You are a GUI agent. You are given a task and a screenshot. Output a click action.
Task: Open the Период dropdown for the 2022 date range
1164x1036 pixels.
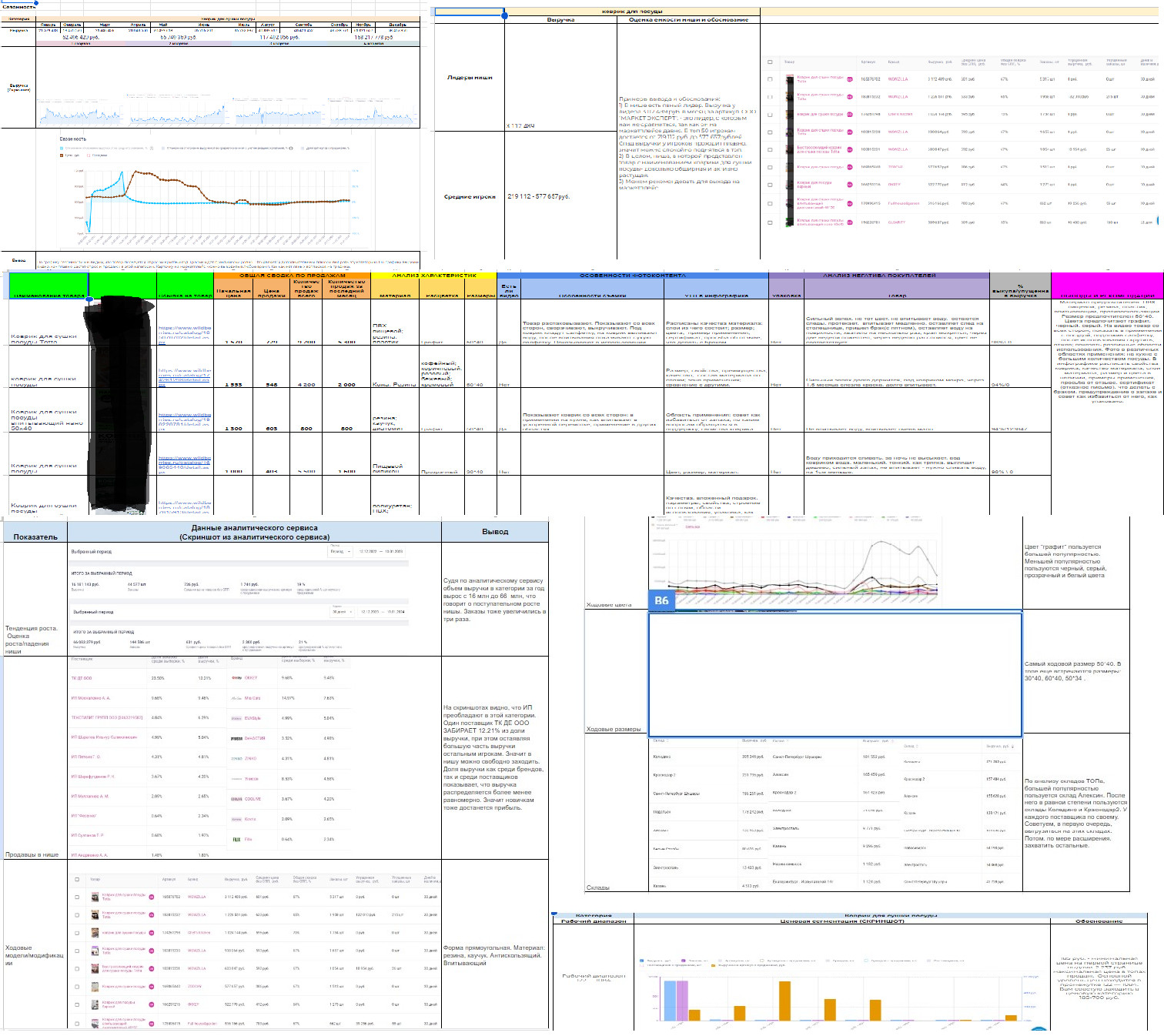340,551
